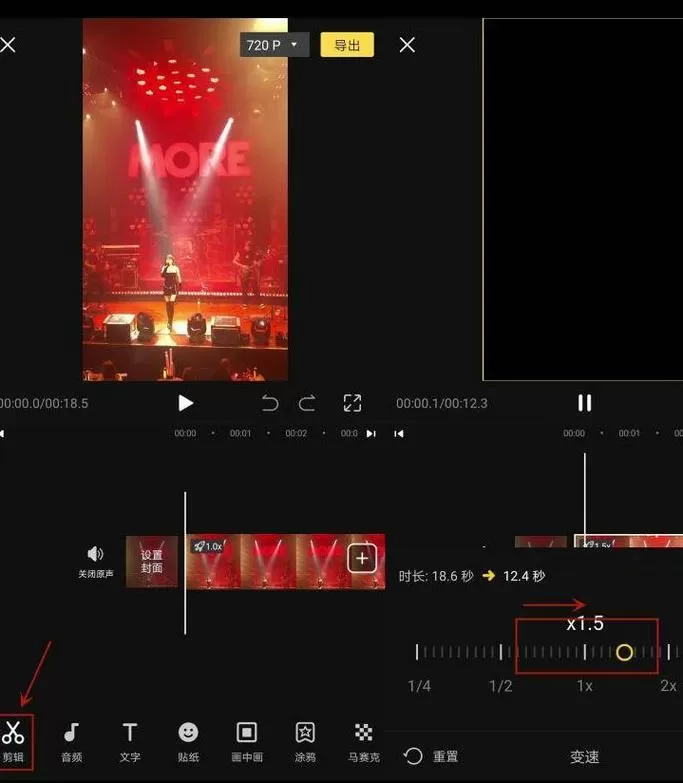Click the 00:00.0/00:18.5 time readout
Screen dimensions: 683x783
[44, 403]
